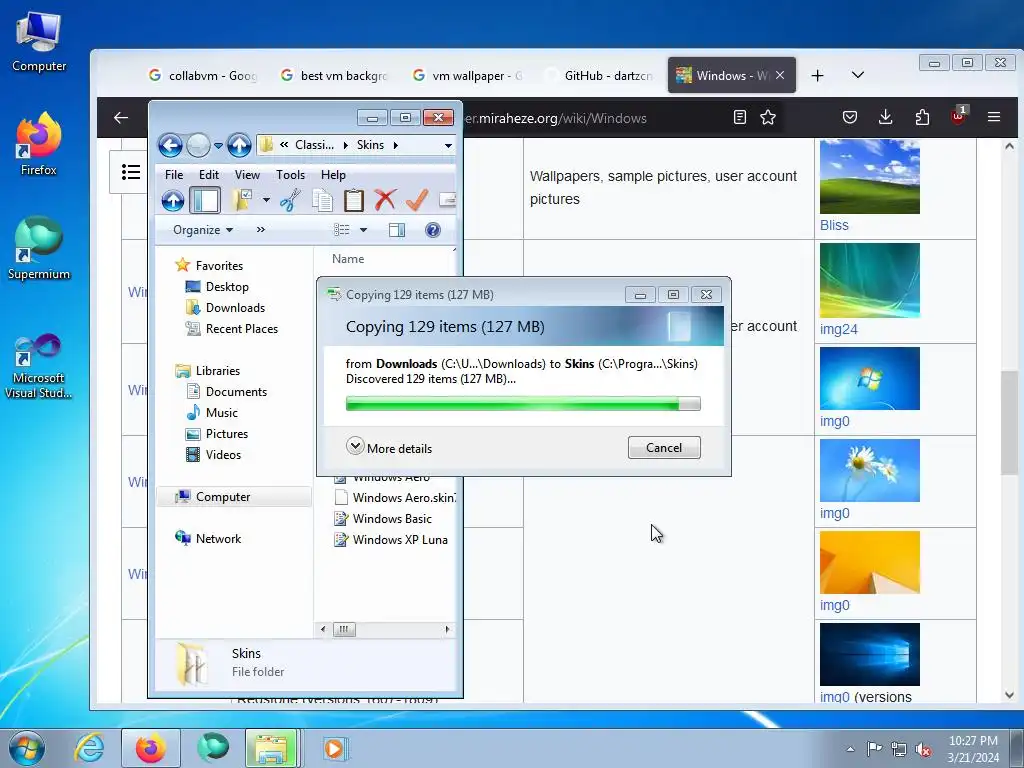This screenshot has width=1024, height=768.
Task: Click Explorer's greyed Forward arrow button
Action: (x=199, y=145)
